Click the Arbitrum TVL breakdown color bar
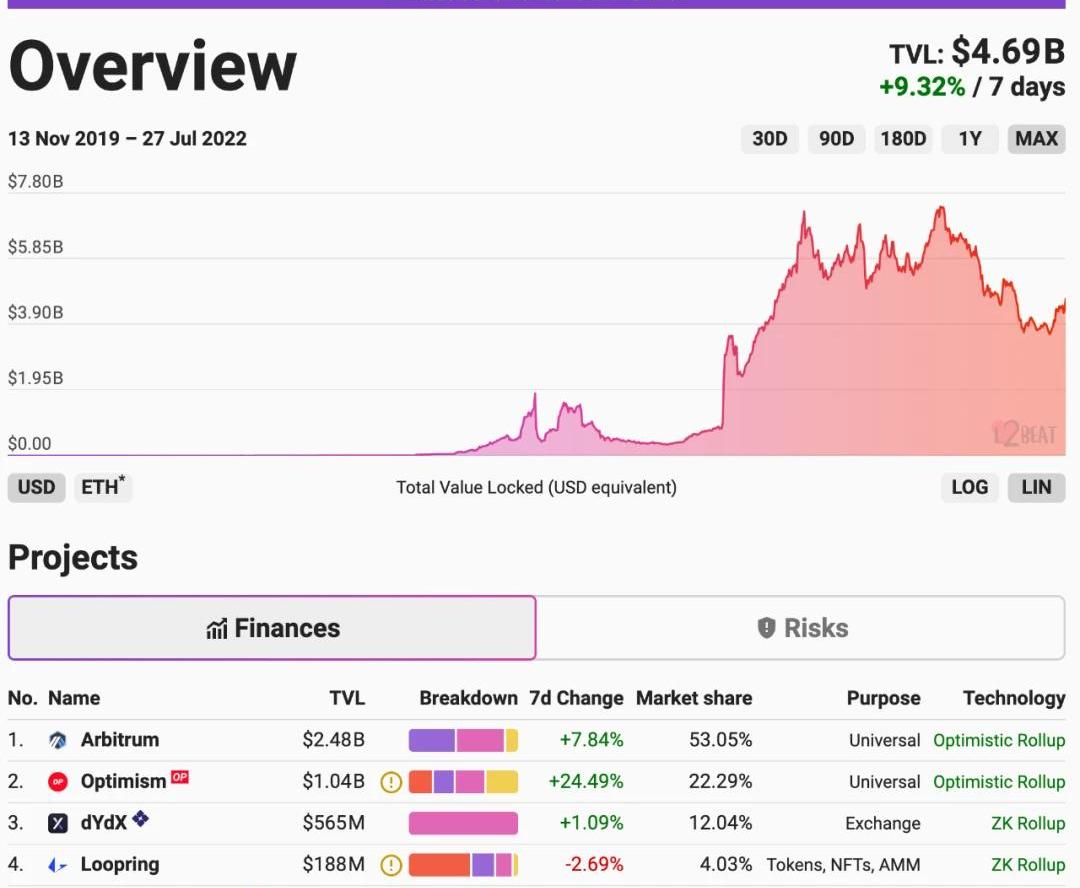 (x=463, y=741)
